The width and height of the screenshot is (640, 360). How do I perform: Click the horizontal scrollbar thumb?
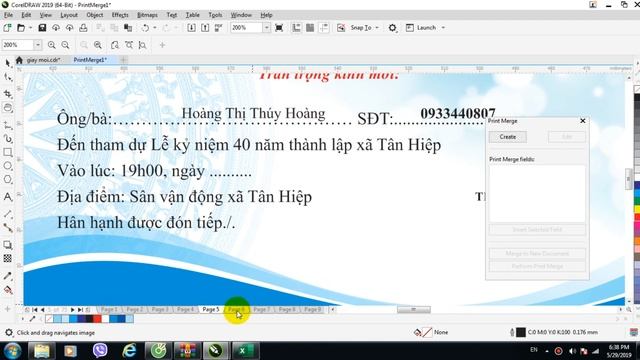click(x=413, y=309)
